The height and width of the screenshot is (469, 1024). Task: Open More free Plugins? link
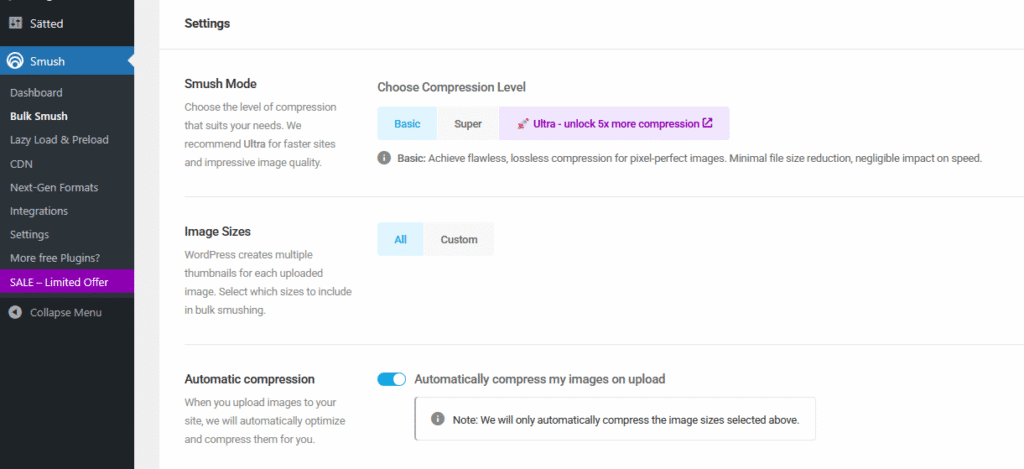pyautogui.click(x=55, y=258)
